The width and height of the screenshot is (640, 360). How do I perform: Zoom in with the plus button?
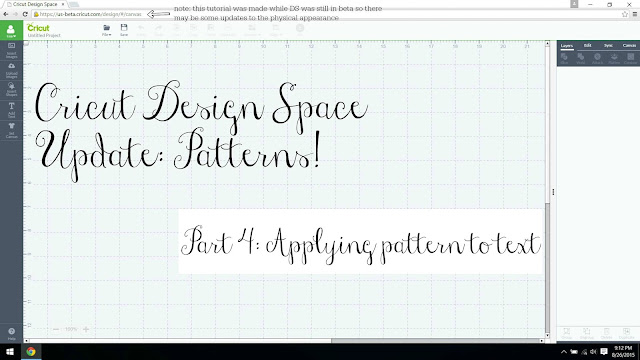[x=86, y=329]
